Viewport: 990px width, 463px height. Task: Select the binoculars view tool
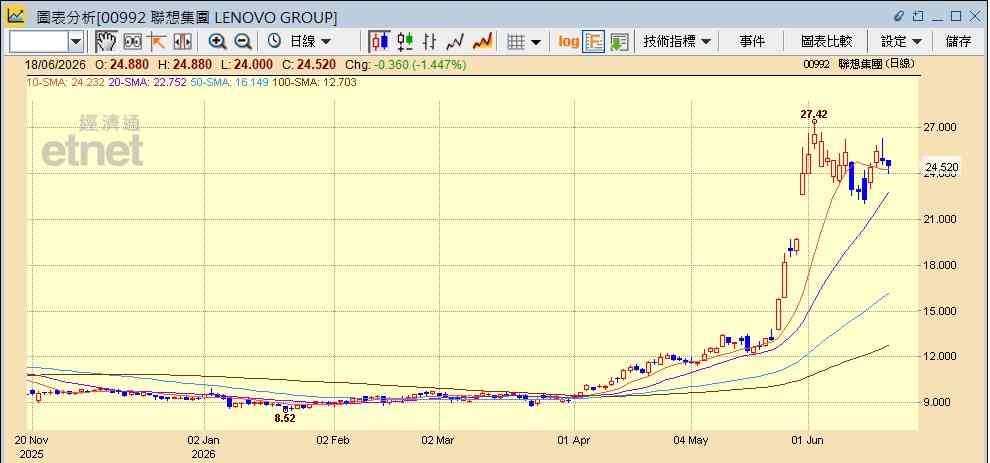click(x=132, y=42)
